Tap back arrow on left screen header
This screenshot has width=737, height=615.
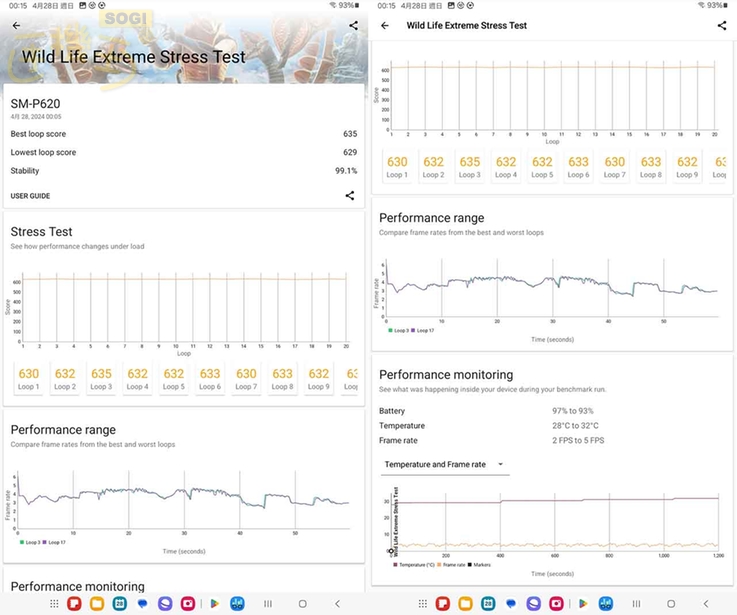click(x=16, y=25)
